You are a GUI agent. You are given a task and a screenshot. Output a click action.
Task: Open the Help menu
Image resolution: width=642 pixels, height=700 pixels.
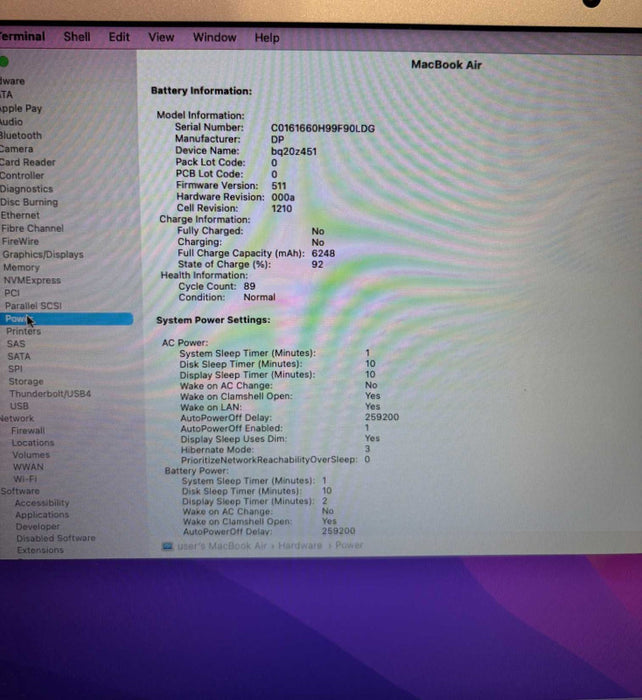coord(267,38)
